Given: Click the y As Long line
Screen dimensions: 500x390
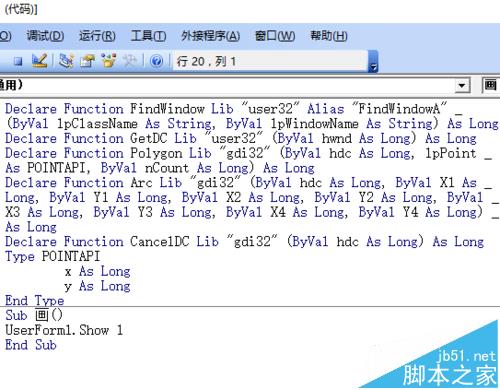Looking at the screenshot, I should click(97, 286).
